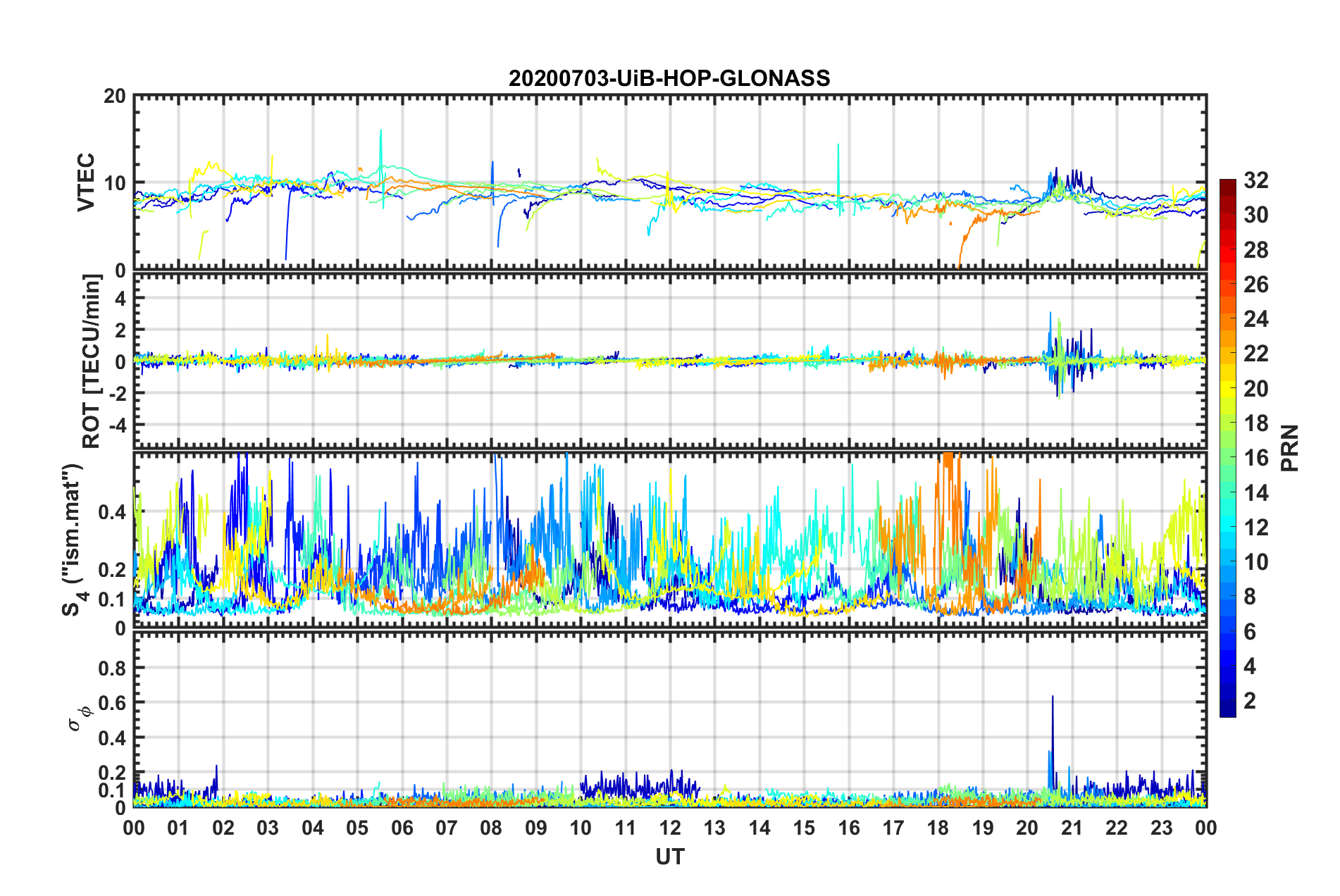Click colorbar tick label "10"
Screen dimensions: 1340x896
(1255, 562)
